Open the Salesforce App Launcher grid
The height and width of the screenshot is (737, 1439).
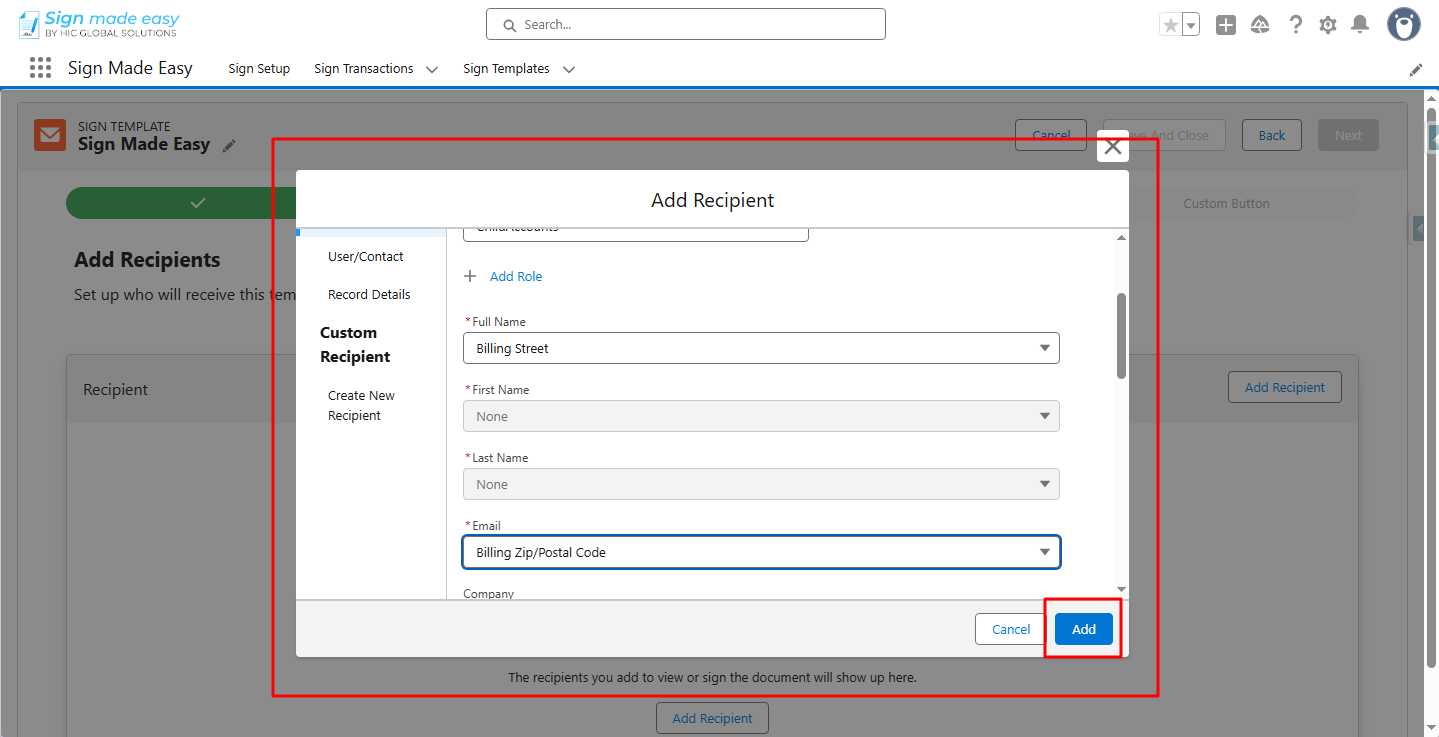[x=40, y=67]
